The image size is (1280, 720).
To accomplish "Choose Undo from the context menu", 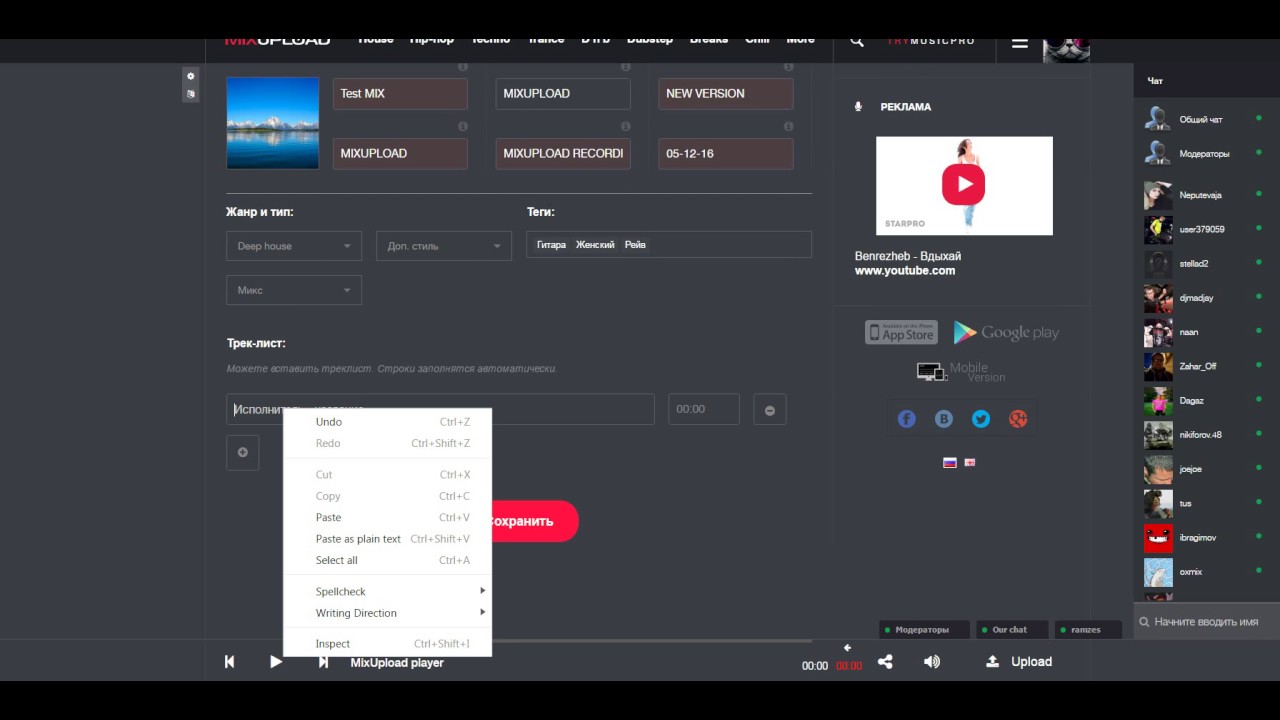I will pos(388,422).
